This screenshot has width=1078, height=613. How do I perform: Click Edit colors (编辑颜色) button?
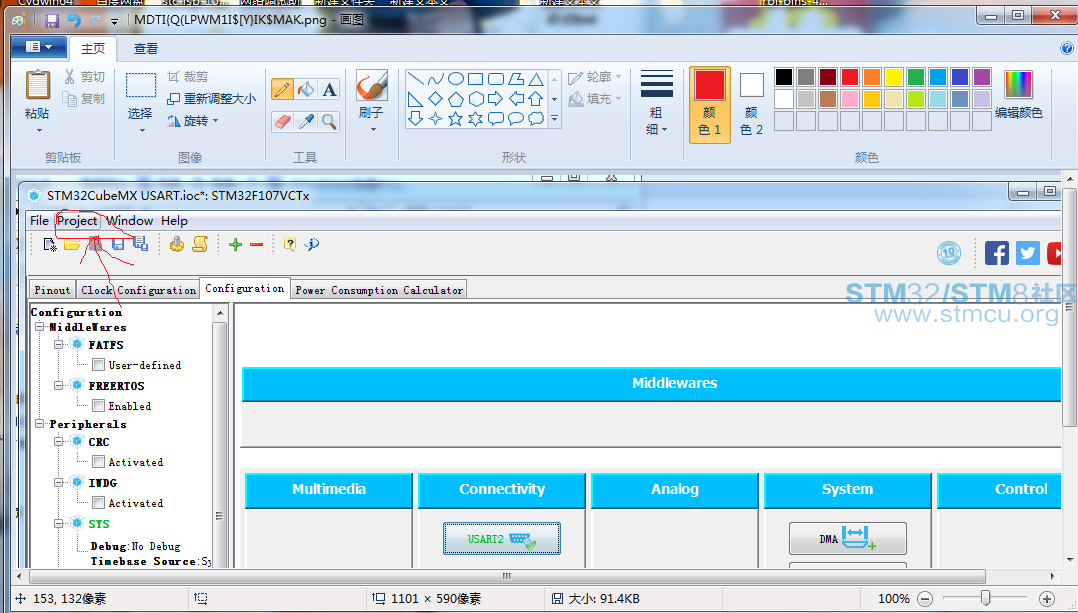1018,95
